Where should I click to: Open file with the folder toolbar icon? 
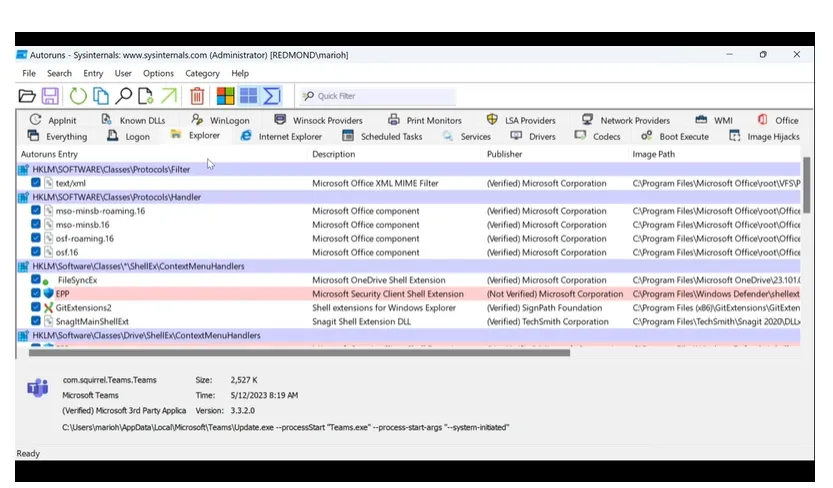click(27, 96)
